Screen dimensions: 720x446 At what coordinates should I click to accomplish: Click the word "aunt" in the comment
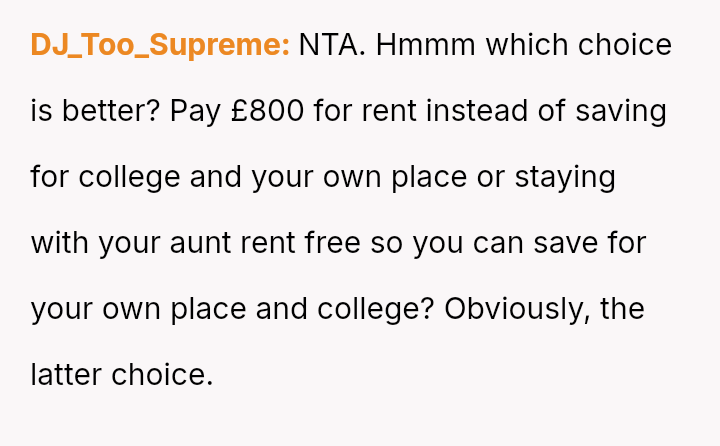pos(204,243)
